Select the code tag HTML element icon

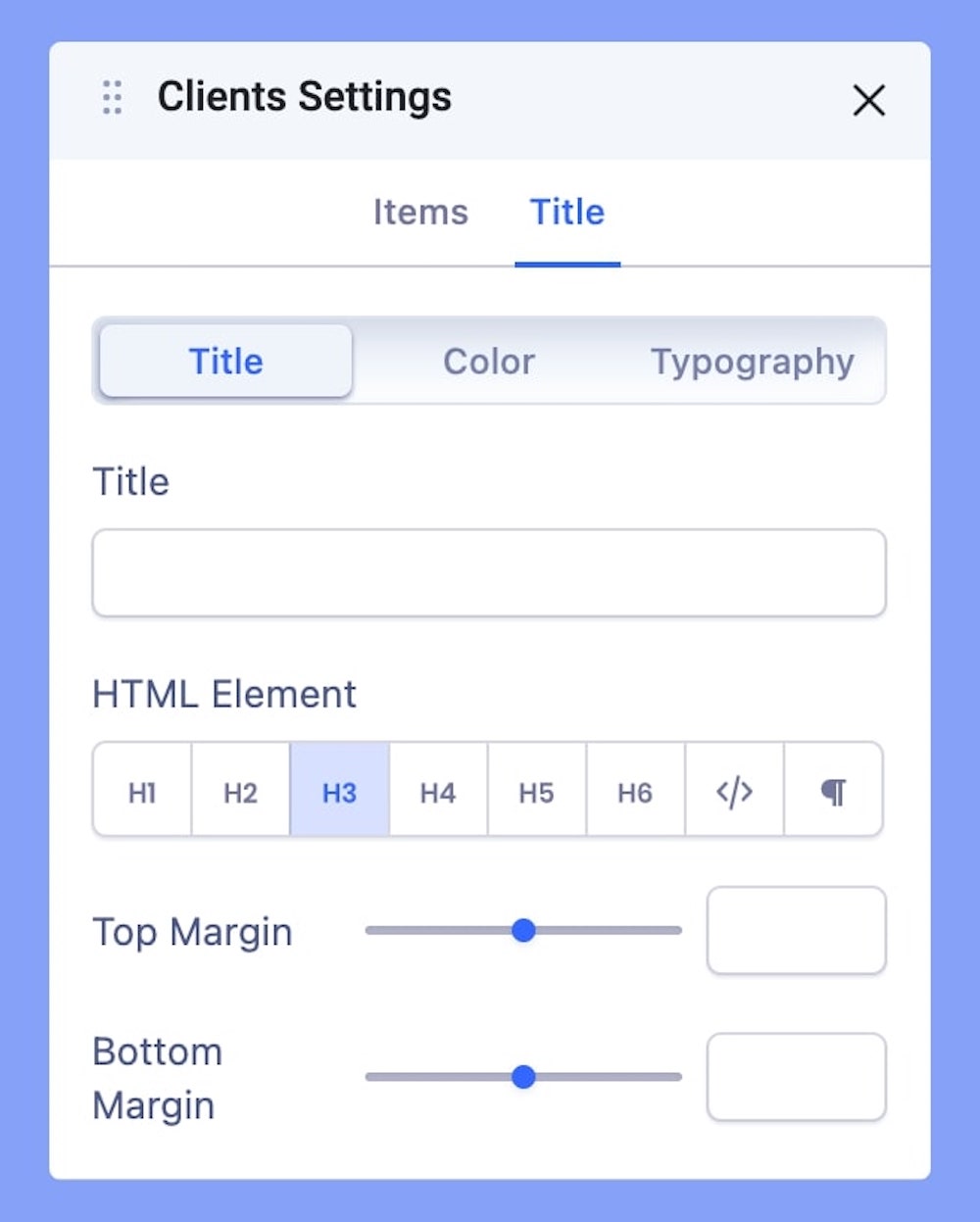point(734,791)
